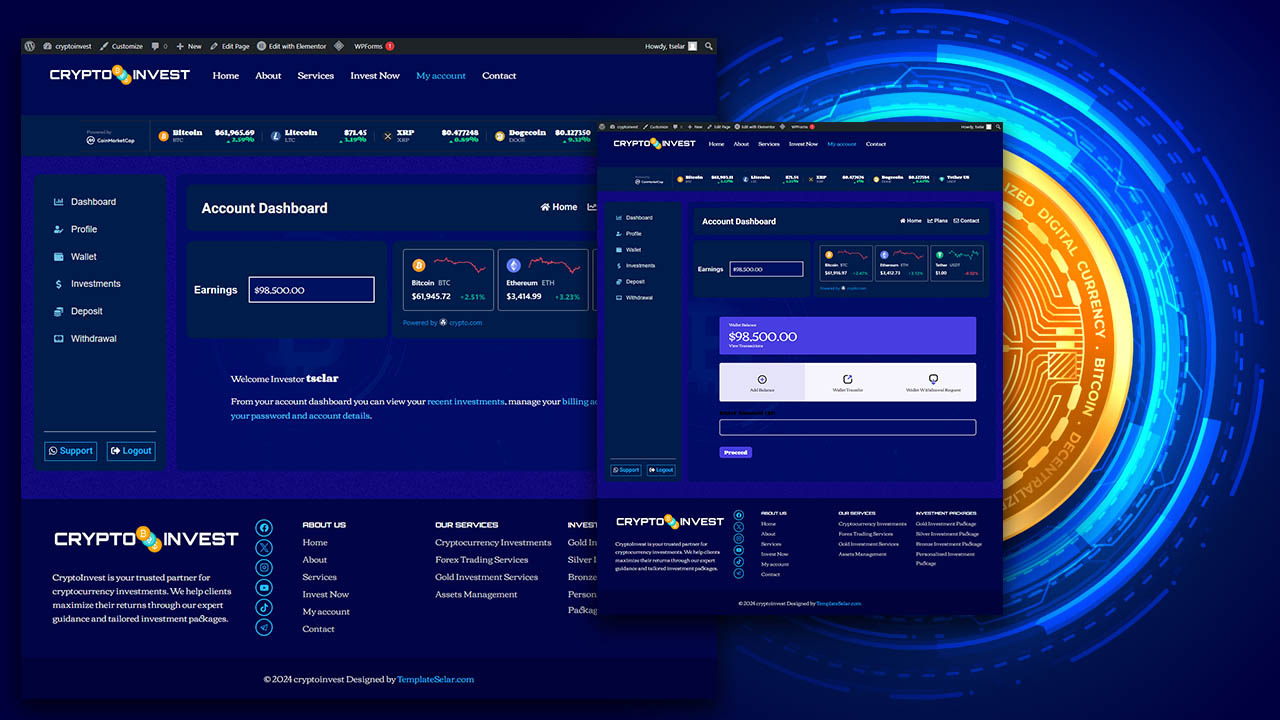Click the YouTube social icon

[x=263, y=587]
